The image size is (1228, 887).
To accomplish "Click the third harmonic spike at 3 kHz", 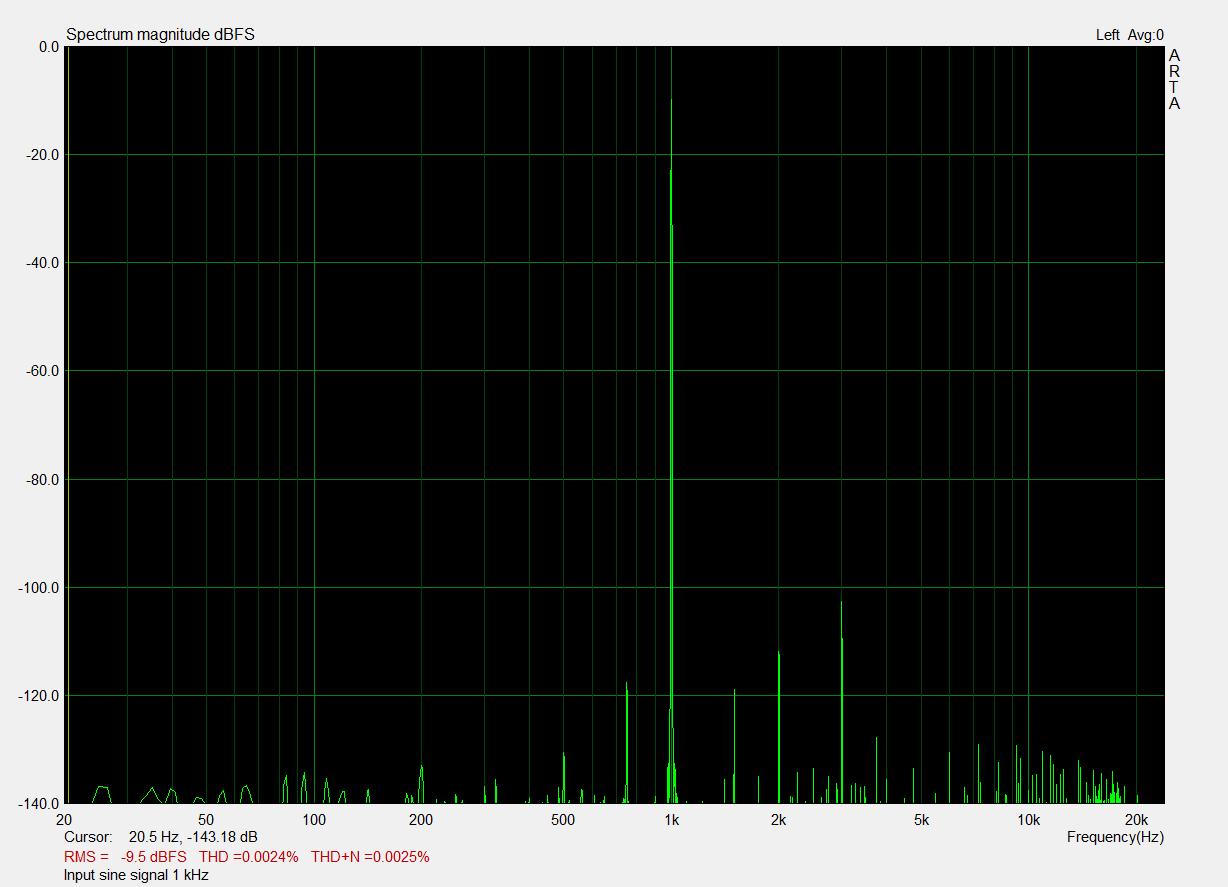I will [842, 702].
